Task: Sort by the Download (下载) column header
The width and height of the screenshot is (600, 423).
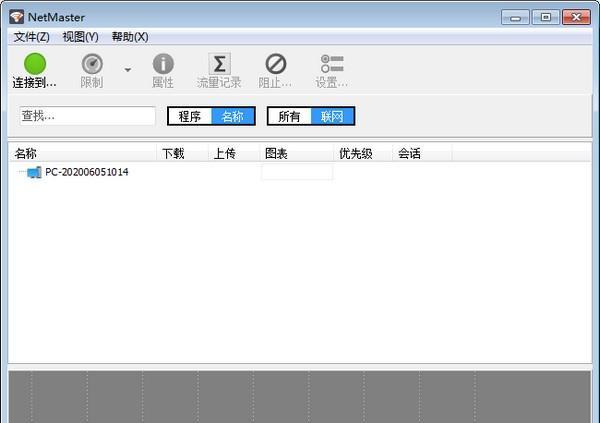Action: pos(182,154)
